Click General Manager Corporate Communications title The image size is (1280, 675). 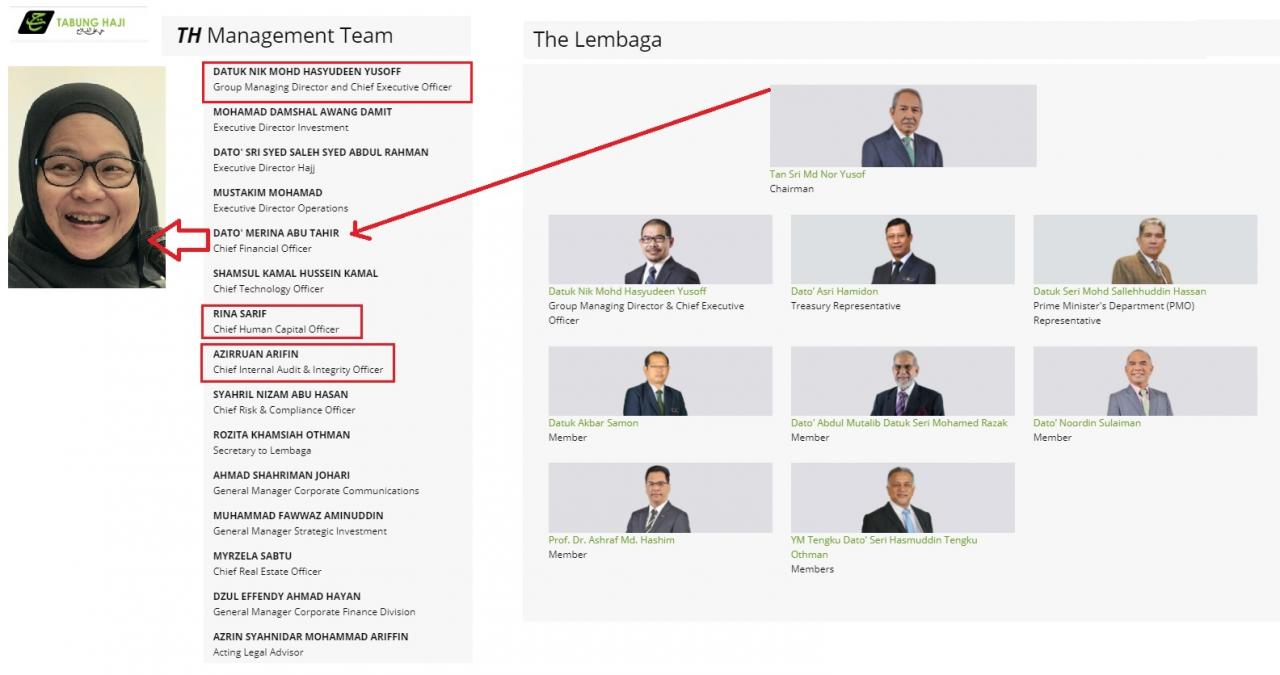tap(316, 491)
